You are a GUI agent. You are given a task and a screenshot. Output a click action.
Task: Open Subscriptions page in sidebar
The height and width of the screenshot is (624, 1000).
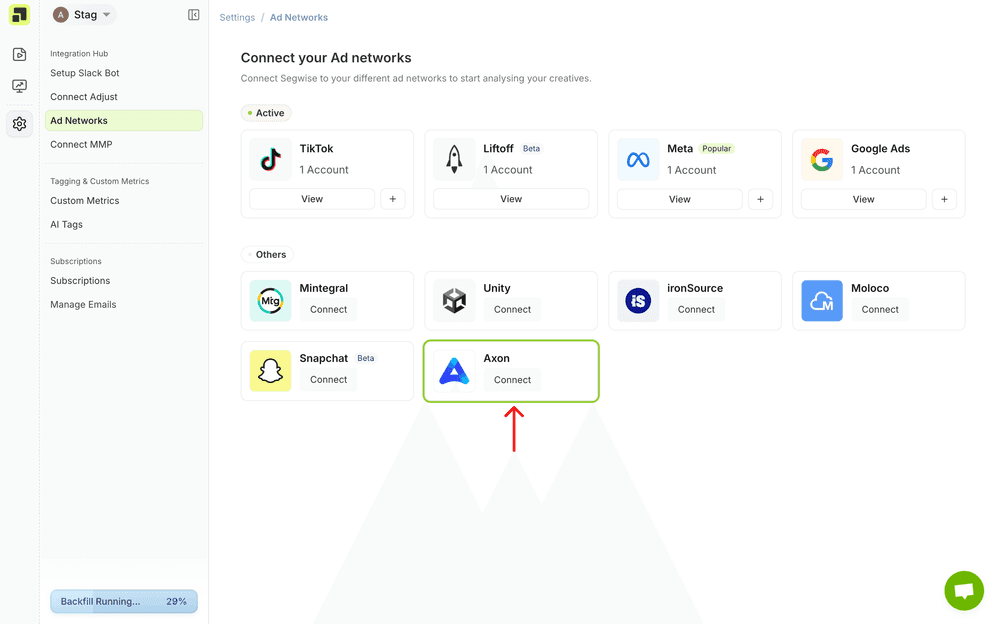pos(80,281)
